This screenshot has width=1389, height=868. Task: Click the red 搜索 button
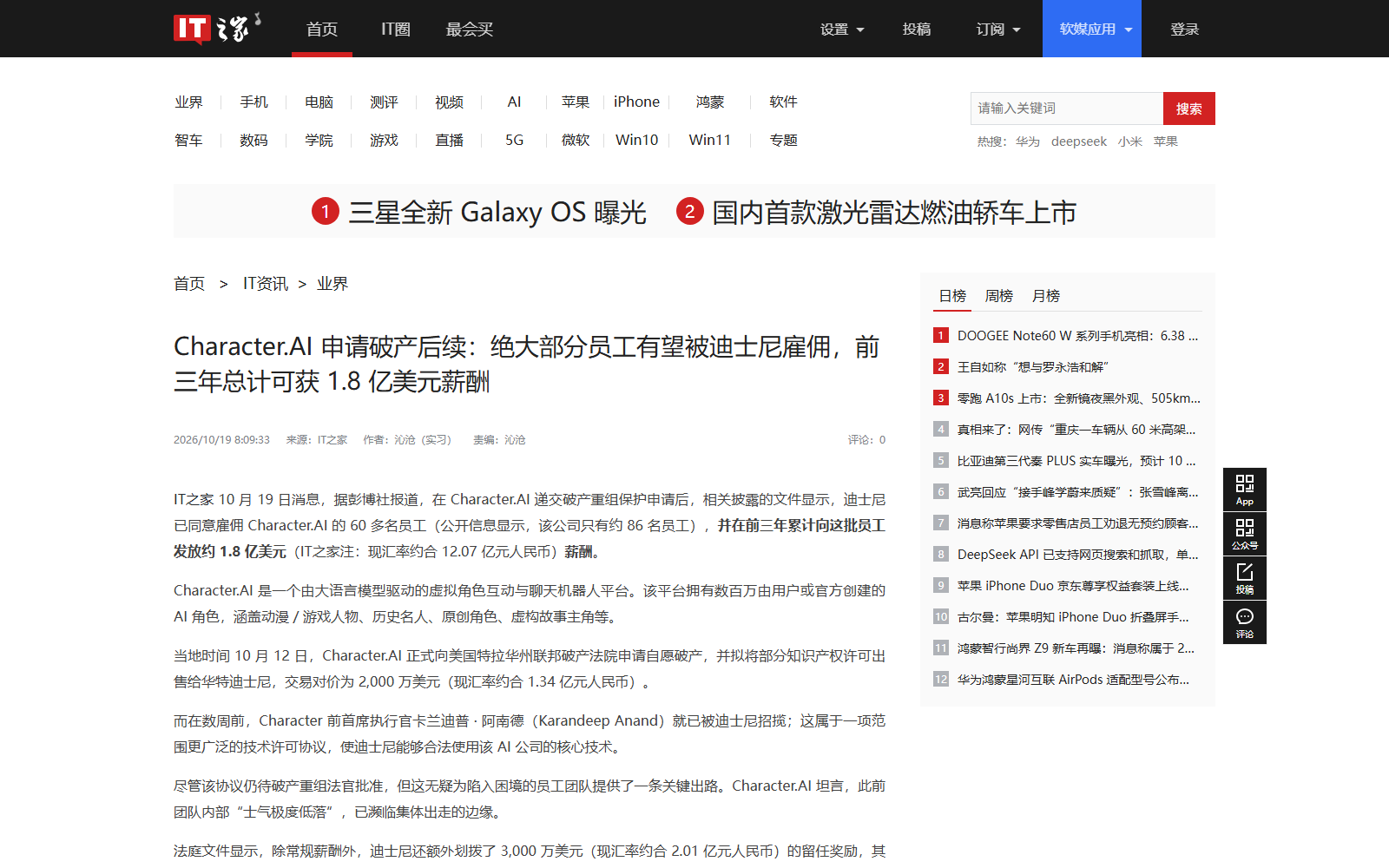1189,108
